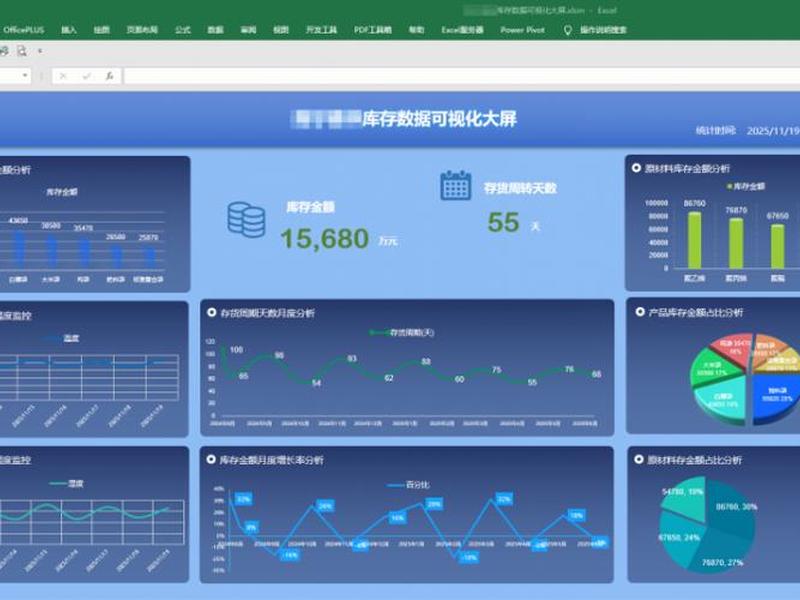Click into the formula bar

[x=462, y=76]
